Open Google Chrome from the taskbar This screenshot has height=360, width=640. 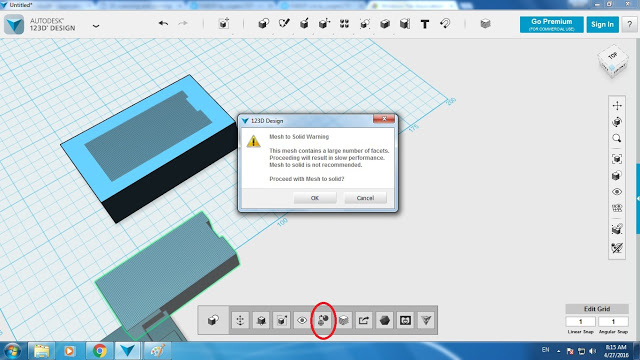tap(99, 351)
